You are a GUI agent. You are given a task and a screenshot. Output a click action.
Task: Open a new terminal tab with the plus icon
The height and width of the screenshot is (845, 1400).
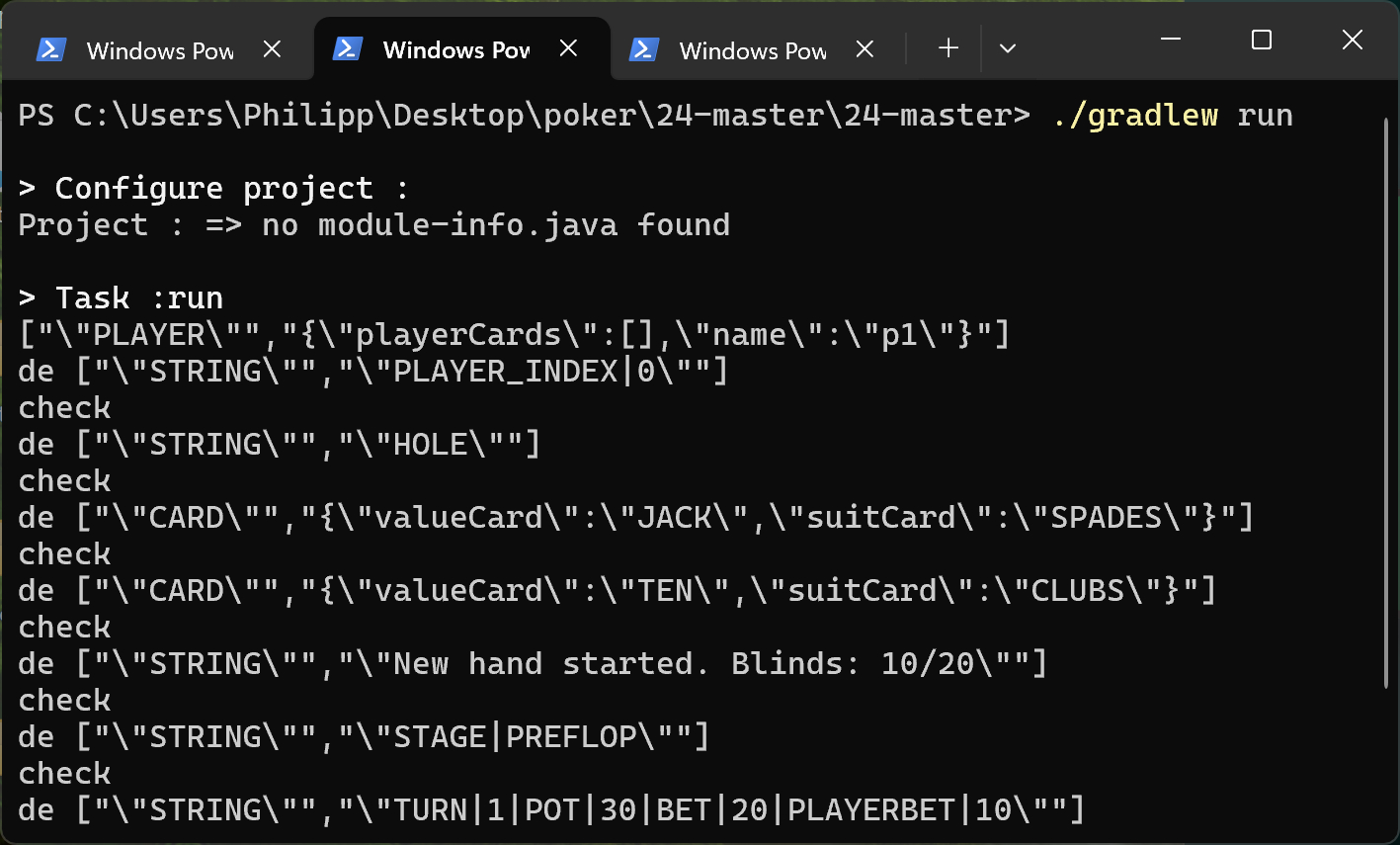point(947,47)
